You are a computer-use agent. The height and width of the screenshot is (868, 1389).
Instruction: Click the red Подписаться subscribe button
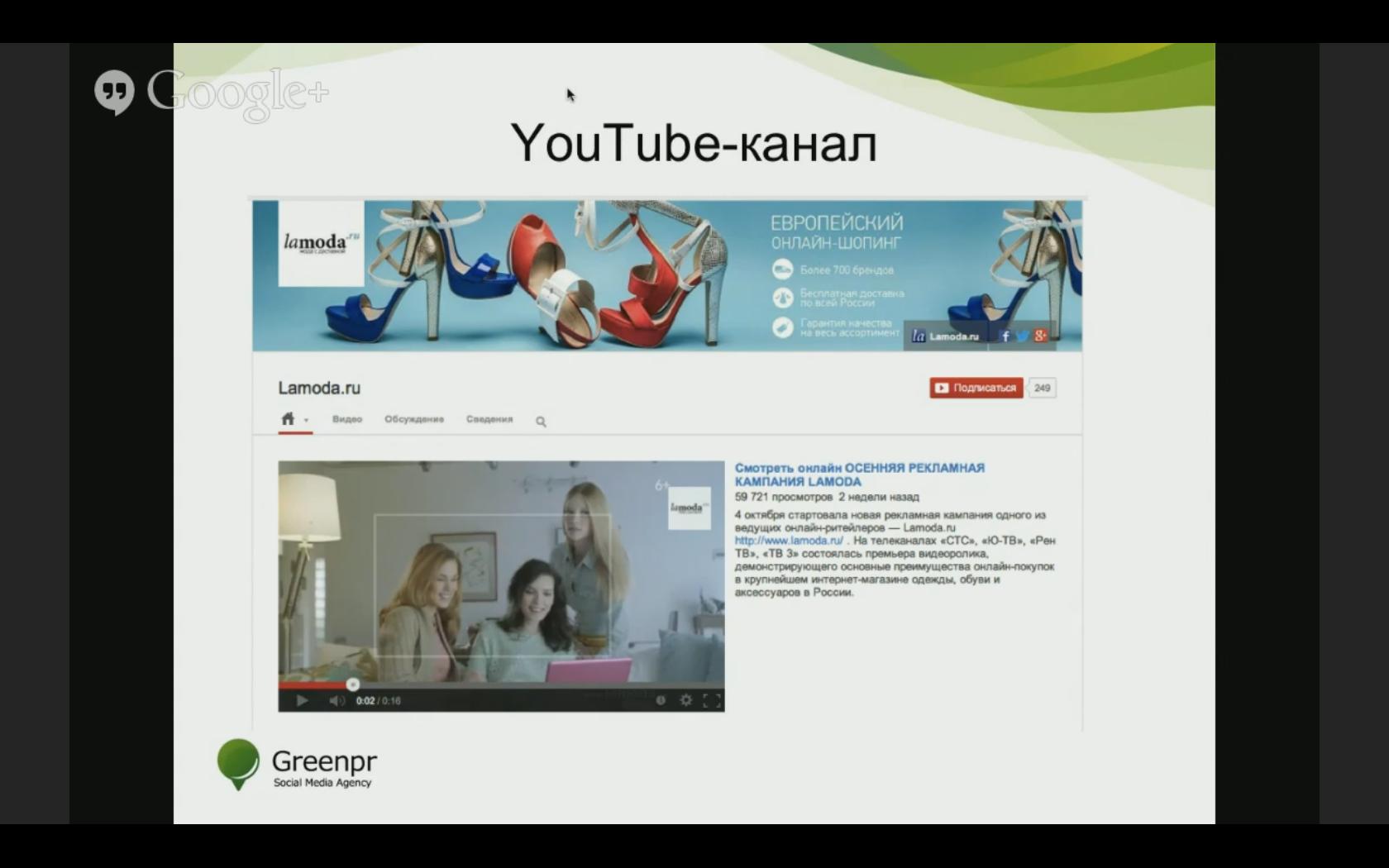pyautogui.click(x=976, y=388)
